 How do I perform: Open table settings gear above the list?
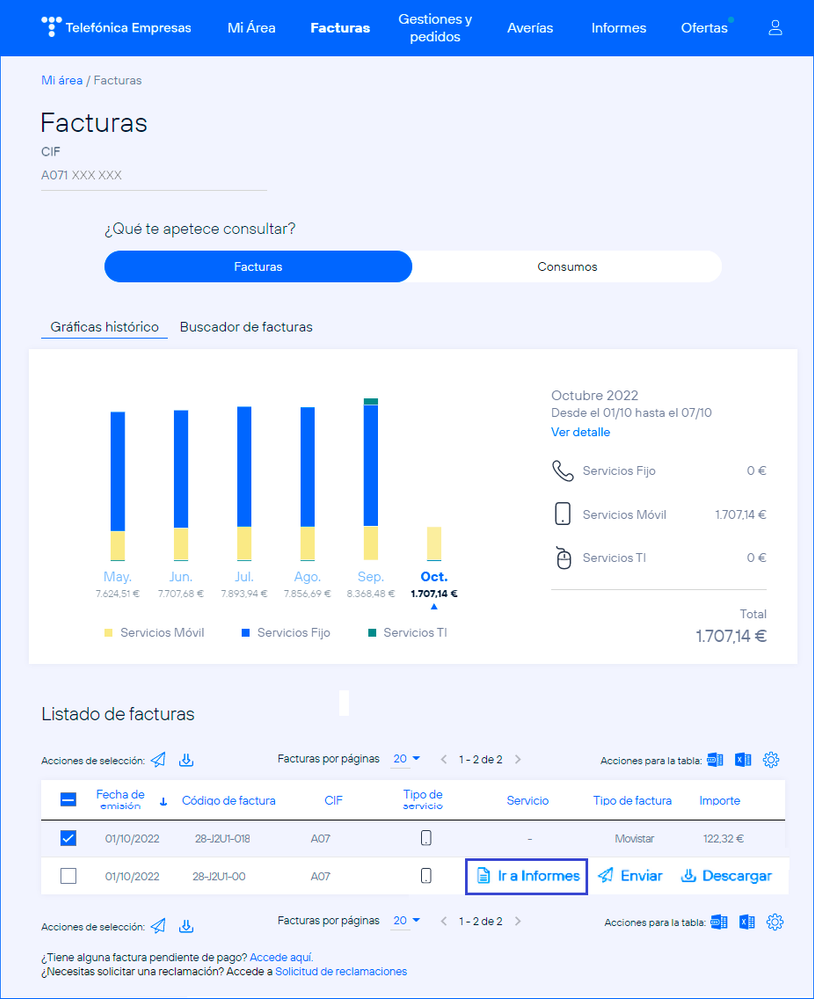click(x=771, y=760)
